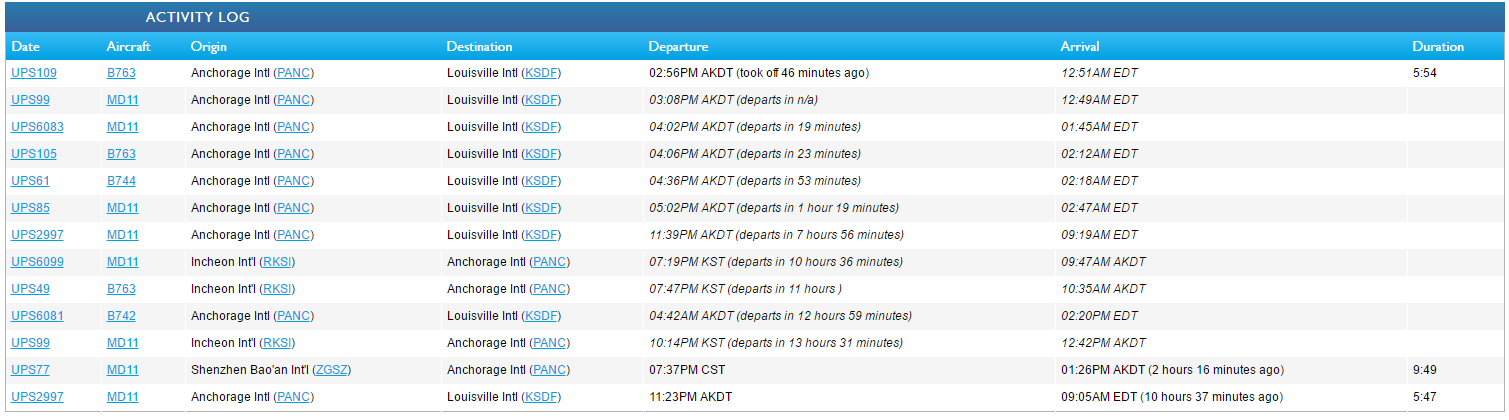Viewport: 1509px width, 420px height.
Task: Open flight UPS6081 link
Action: (36, 316)
